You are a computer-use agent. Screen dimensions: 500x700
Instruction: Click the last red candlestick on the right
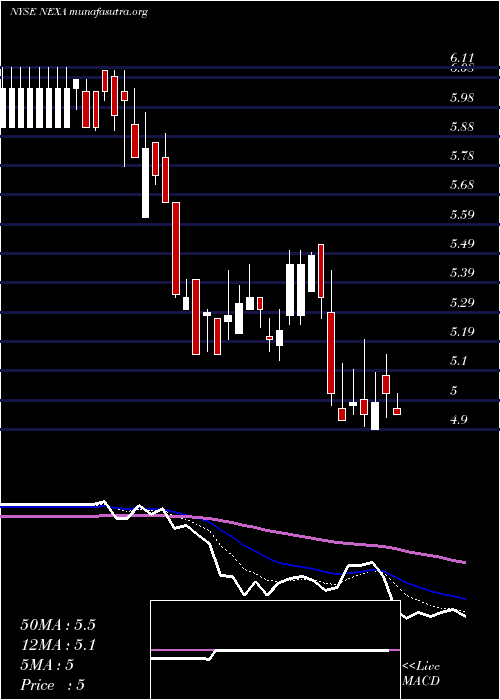(397, 412)
